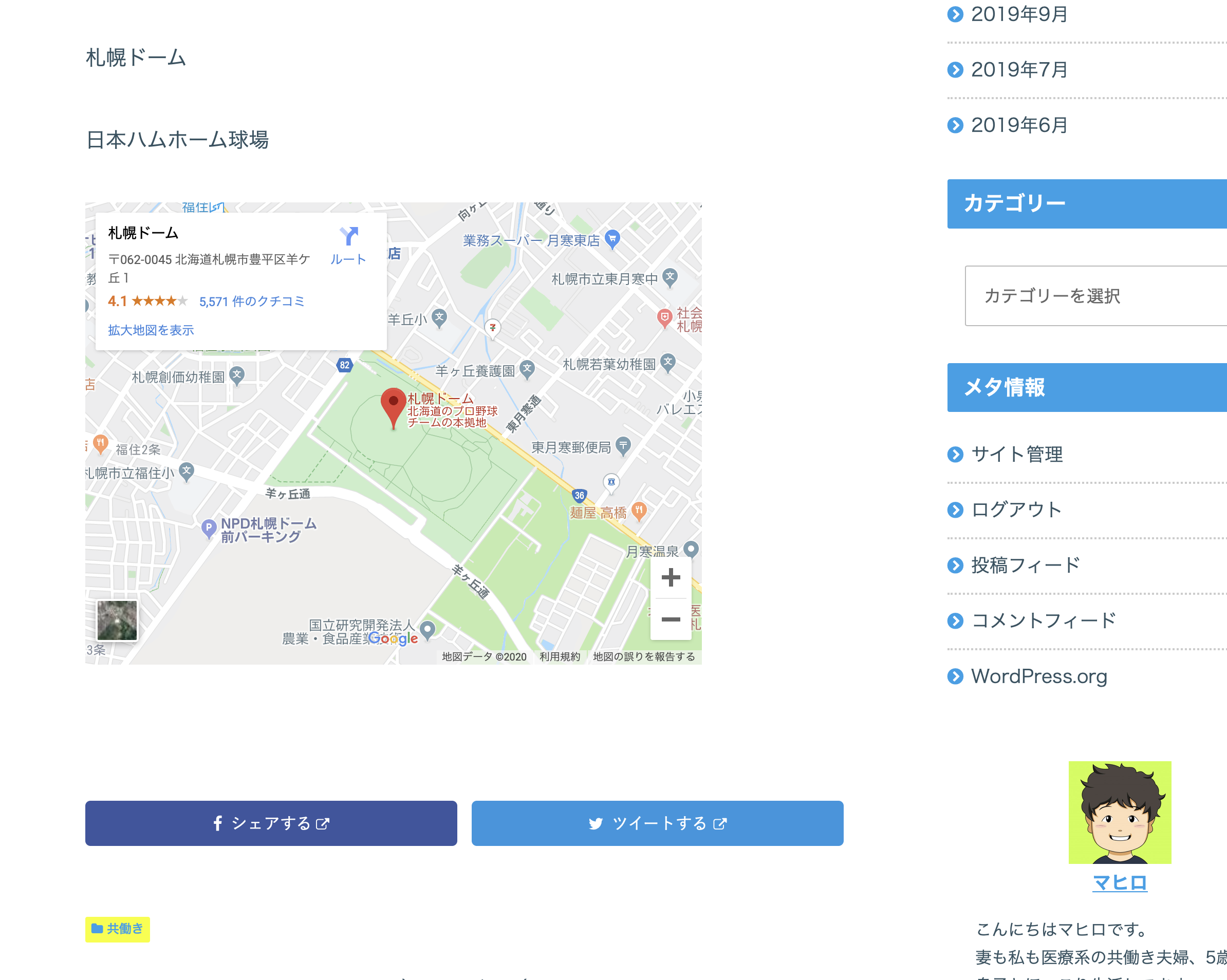Image resolution: width=1227 pixels, height=980 pixels.
Task: Zoom in the map with plus button
Action: (x=671, y=577)
